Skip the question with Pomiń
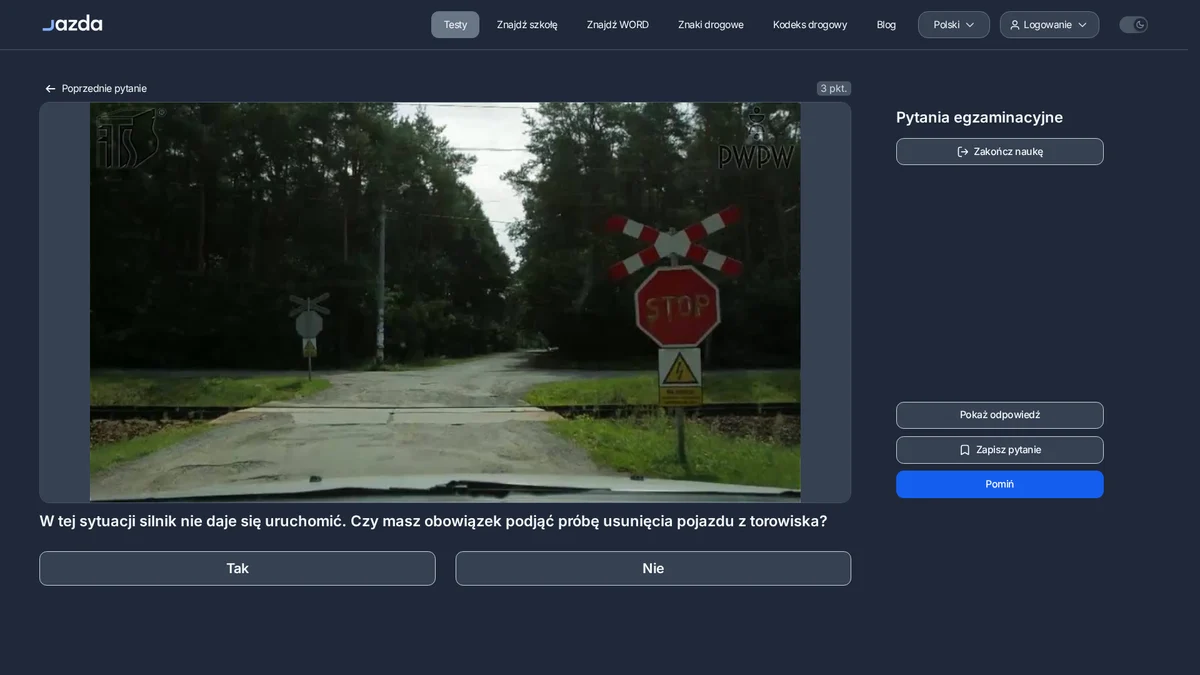The height and width of the screenshot is (675, 1200). point(1000,484)
